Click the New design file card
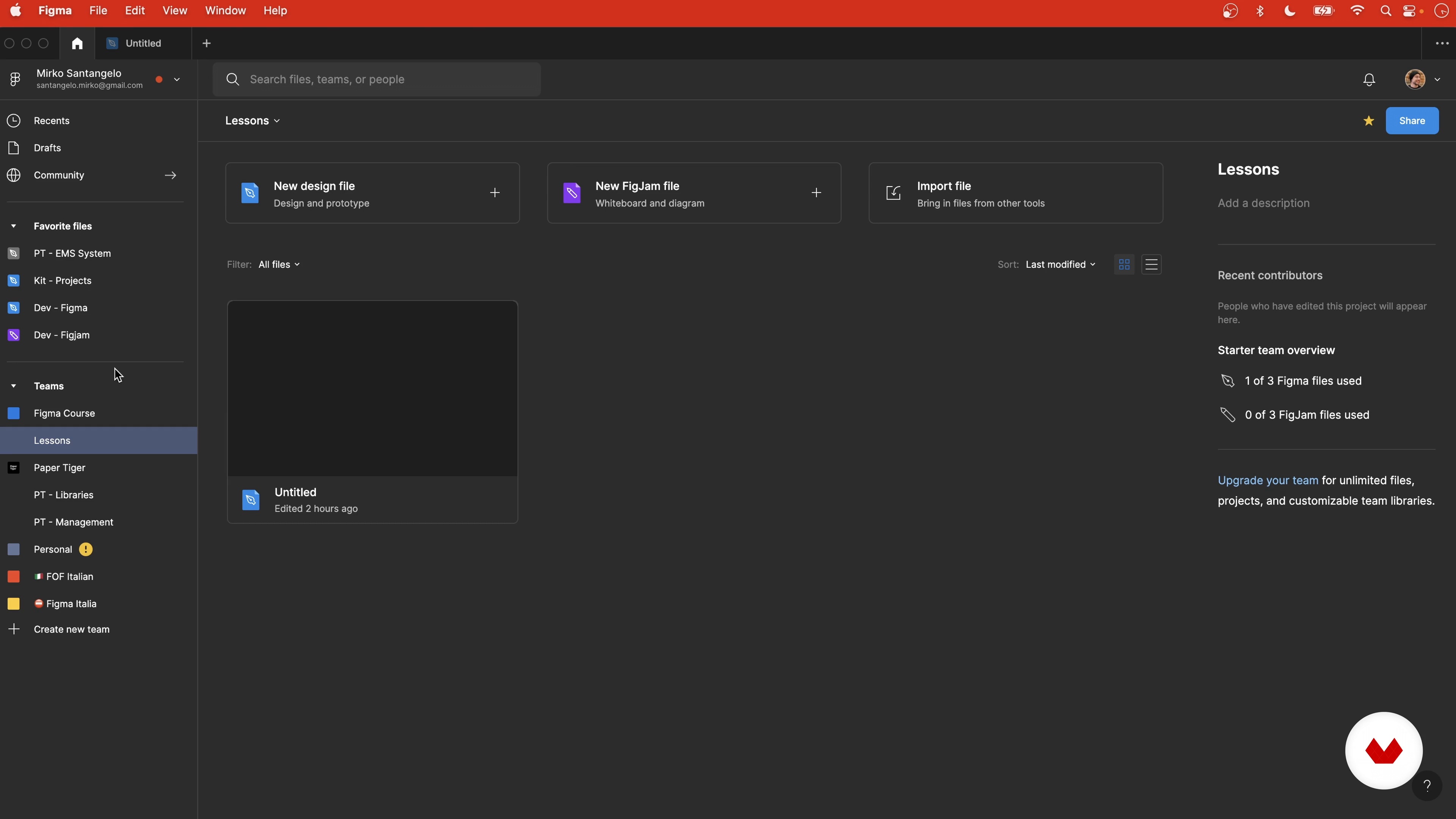The image size is (1456, 819). click(x=372, y=193)
